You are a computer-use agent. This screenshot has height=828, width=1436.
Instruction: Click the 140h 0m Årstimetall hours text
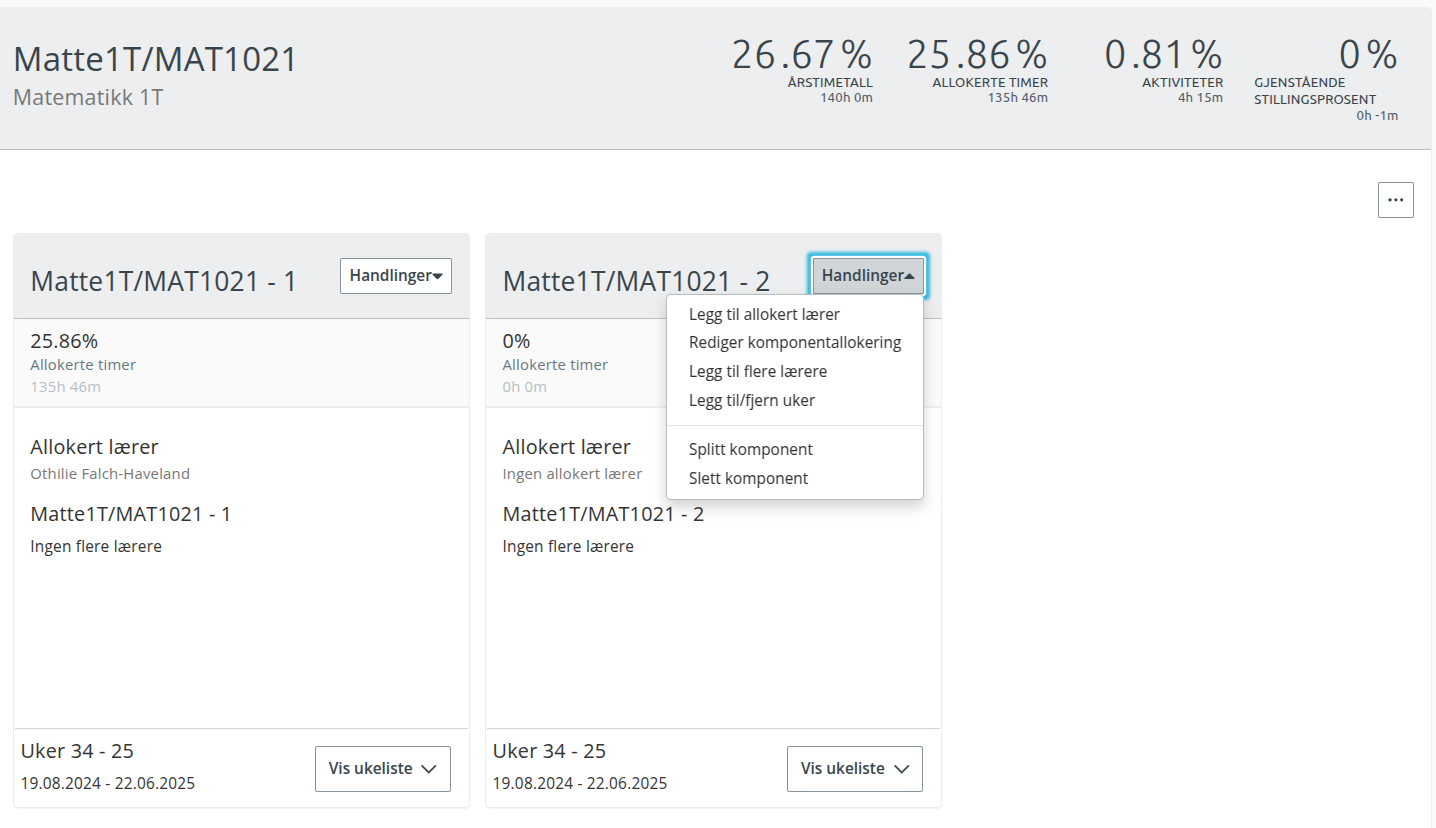pos(846,98)
